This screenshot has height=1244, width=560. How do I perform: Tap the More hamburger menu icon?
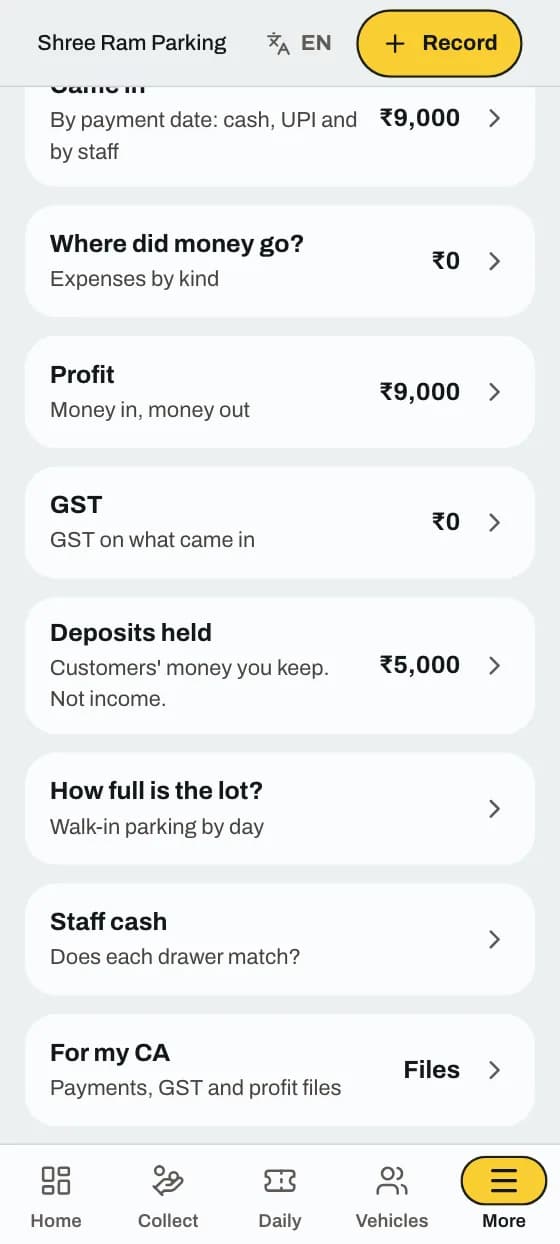pos(504,1180)
